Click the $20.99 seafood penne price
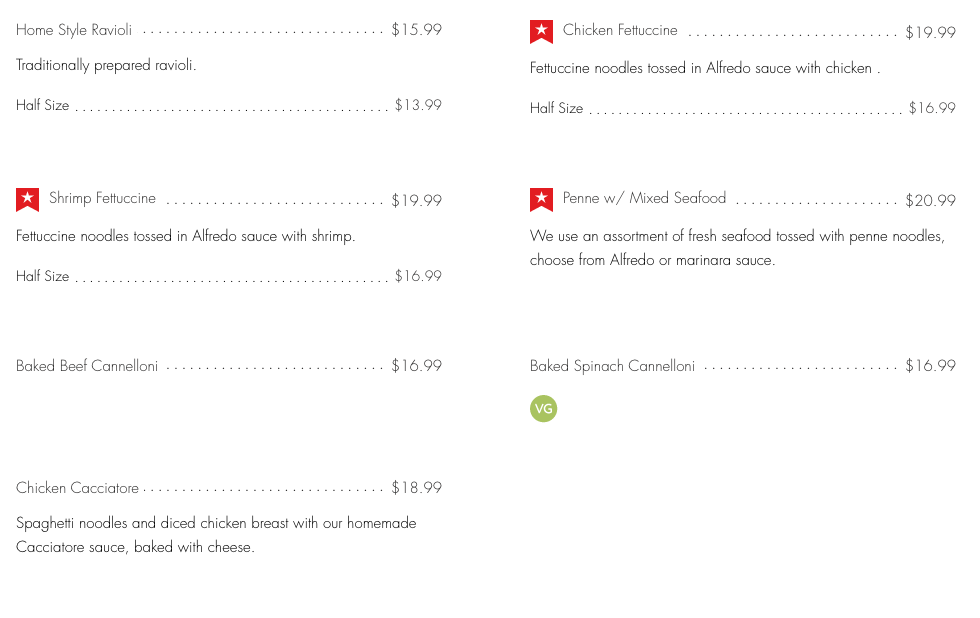The width and height of the screenshot is (980, 618). click(x=930, y=201)
